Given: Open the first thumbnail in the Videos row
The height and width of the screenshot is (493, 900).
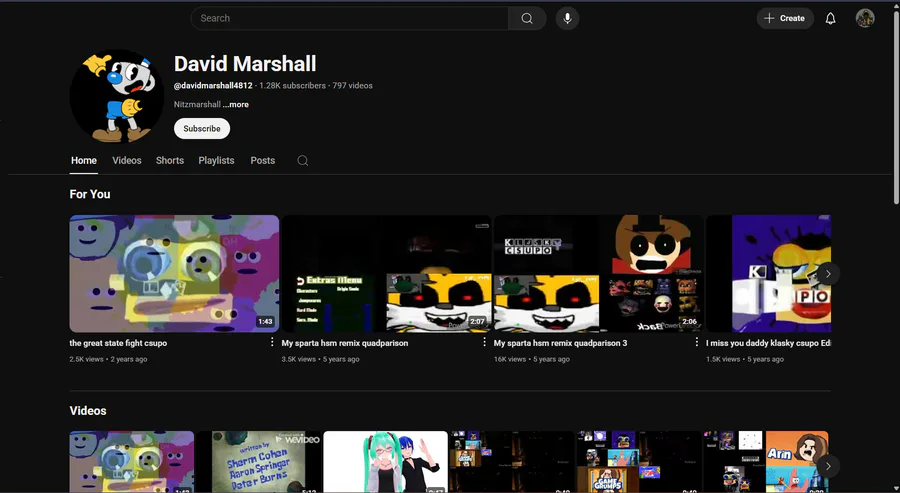Looking at the screenshot, I should [x=132, y=462].
